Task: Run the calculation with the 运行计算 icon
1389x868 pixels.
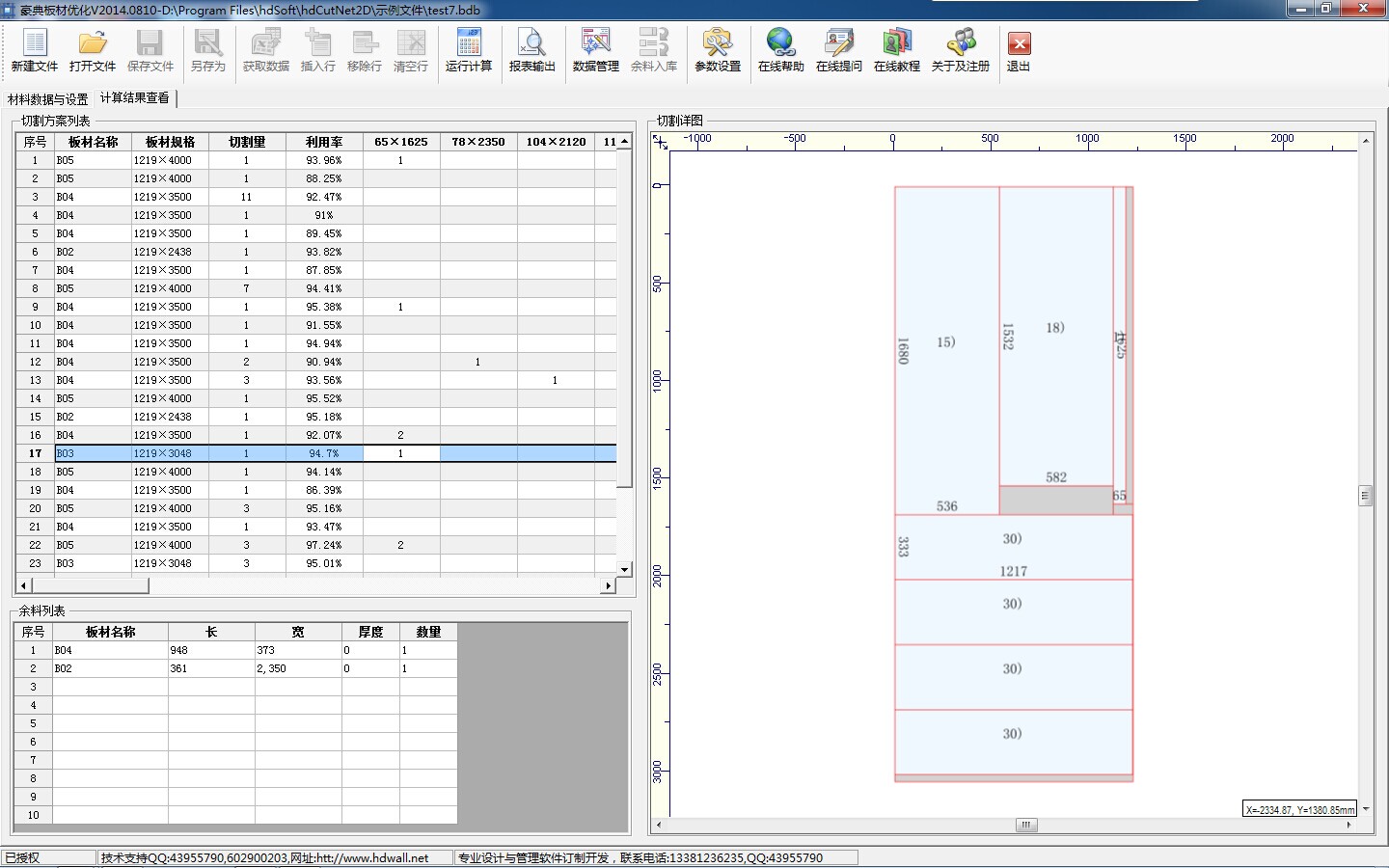Action: 469,50
